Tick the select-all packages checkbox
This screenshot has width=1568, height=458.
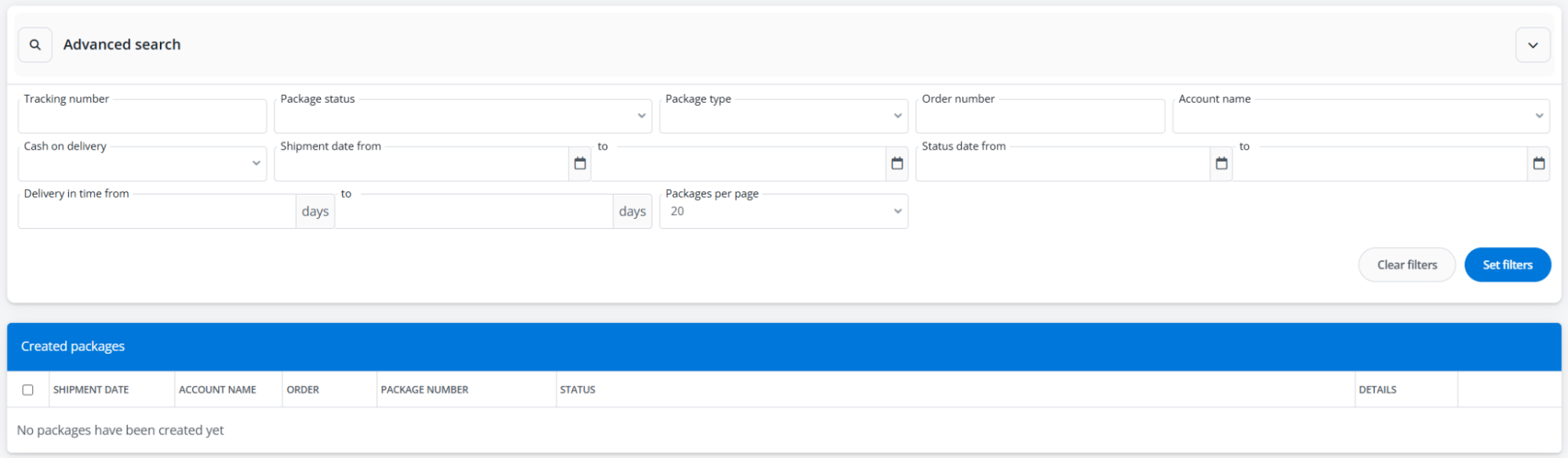click(28, 390)
